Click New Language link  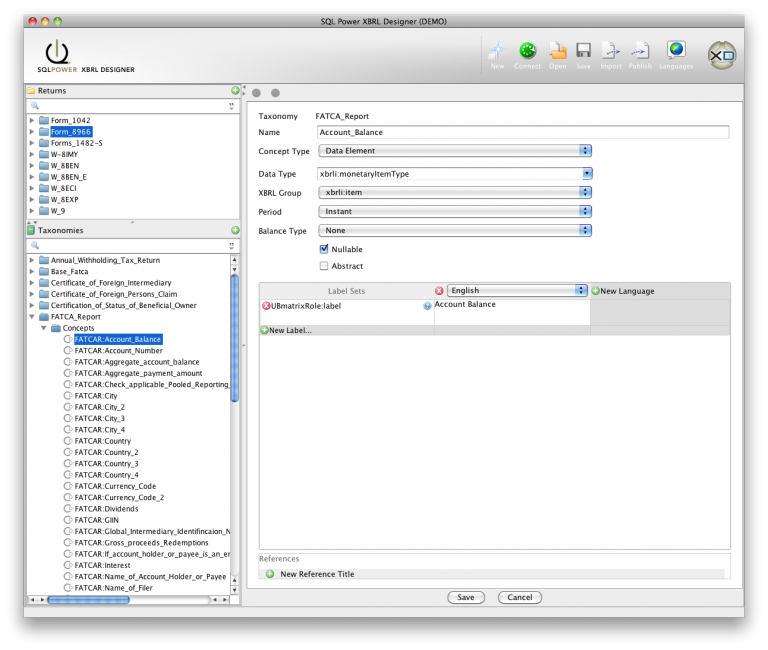pos(627,291)
